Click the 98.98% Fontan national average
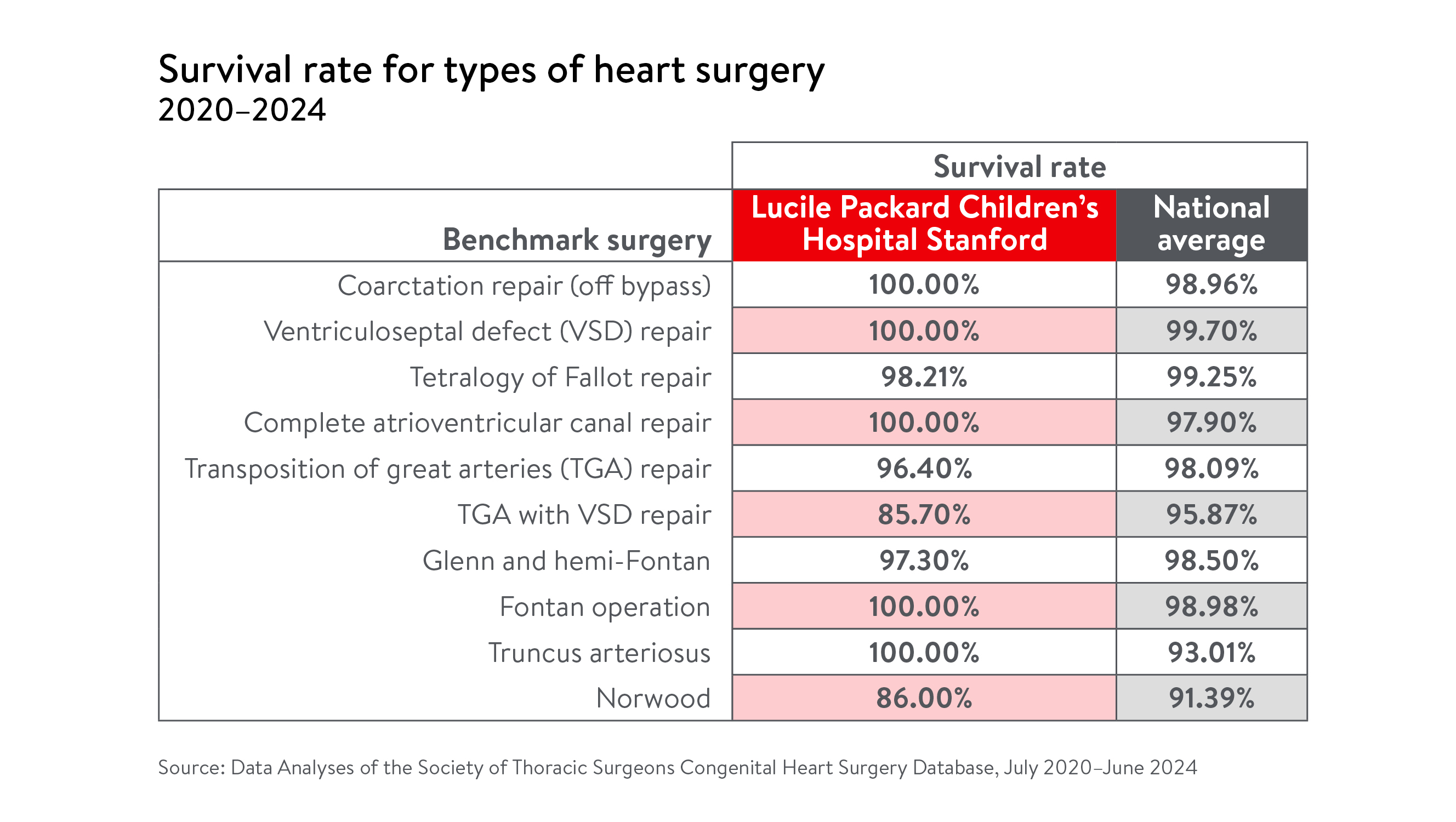 tap(1211, 607)
